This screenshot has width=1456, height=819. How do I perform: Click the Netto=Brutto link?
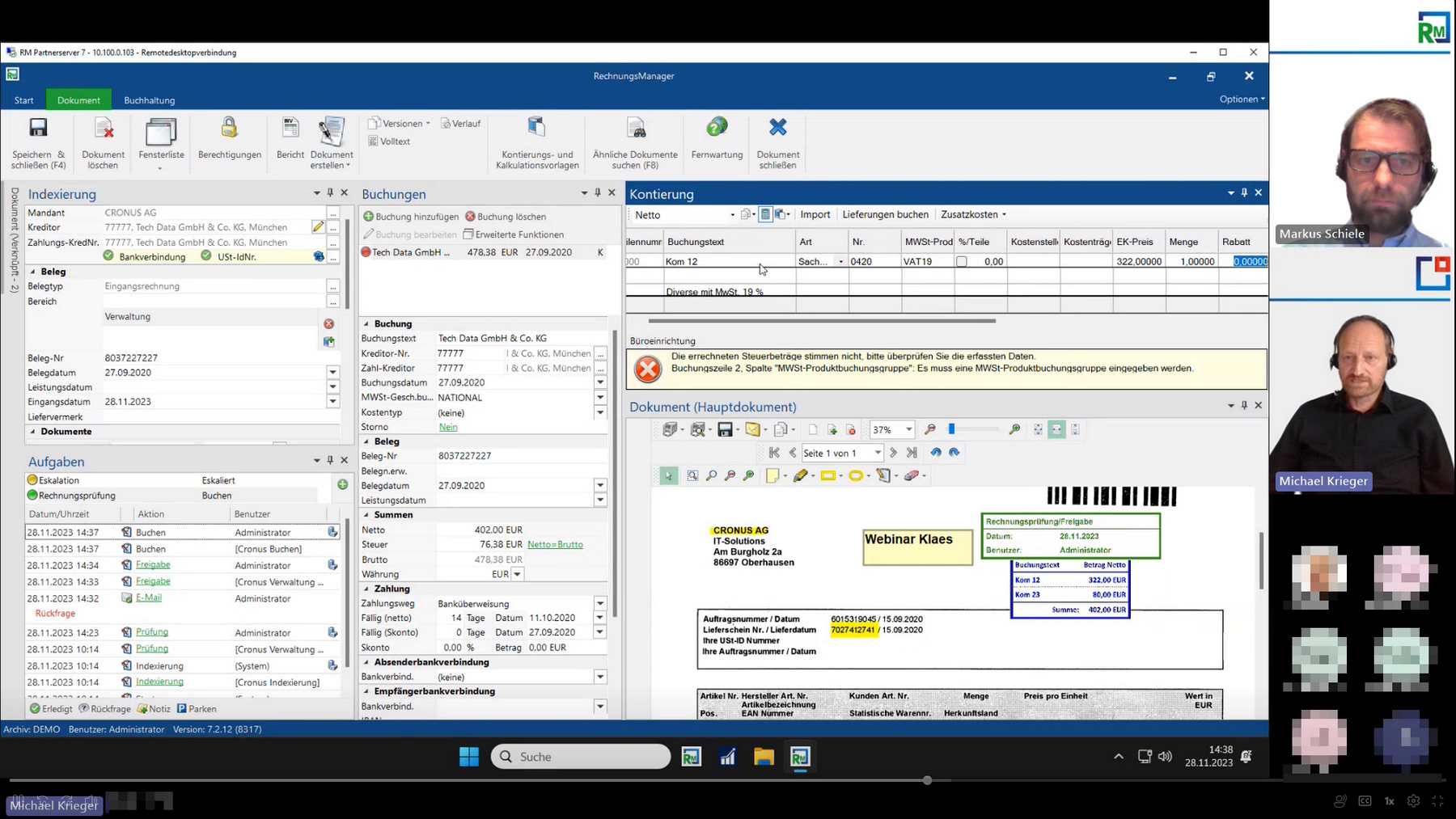click(555, 545)
